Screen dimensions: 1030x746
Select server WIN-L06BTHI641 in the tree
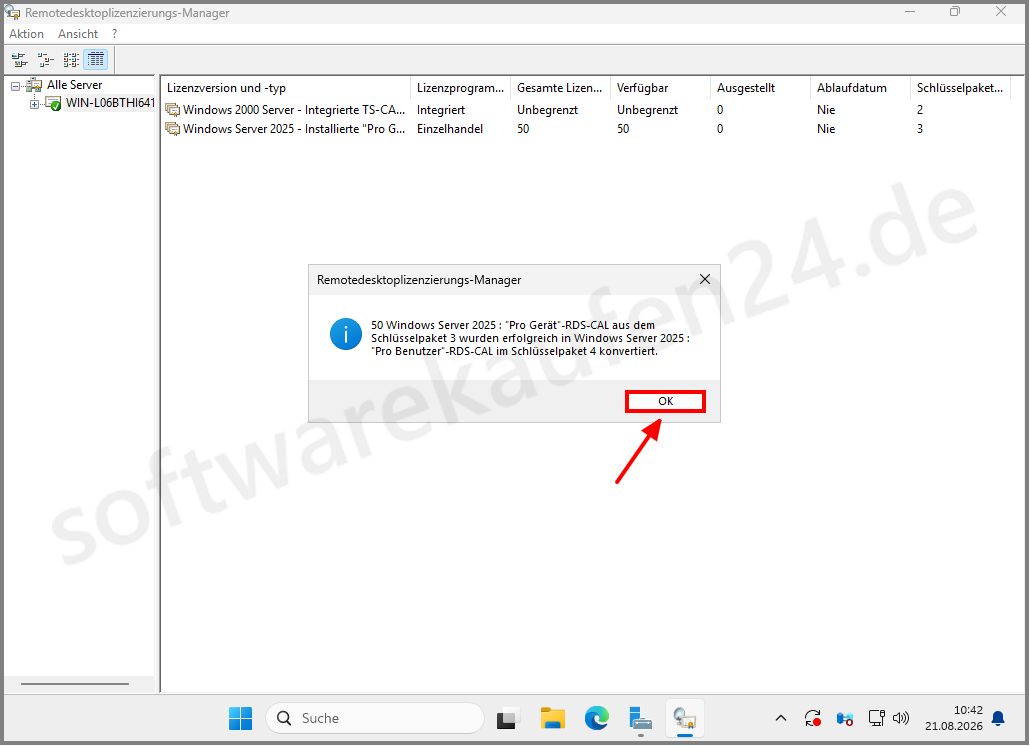[110, 103]
